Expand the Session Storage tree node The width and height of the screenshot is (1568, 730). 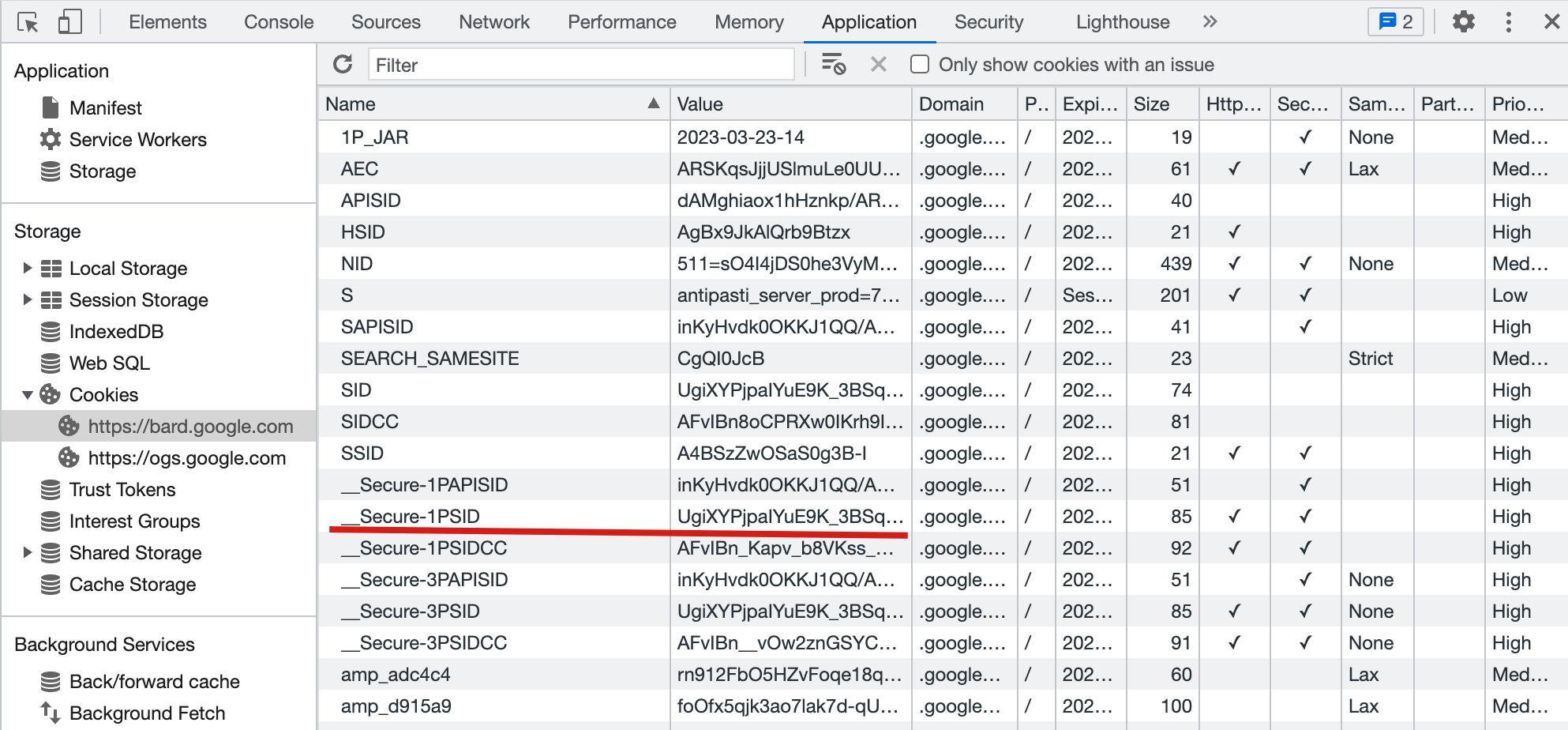pos(28,299)
